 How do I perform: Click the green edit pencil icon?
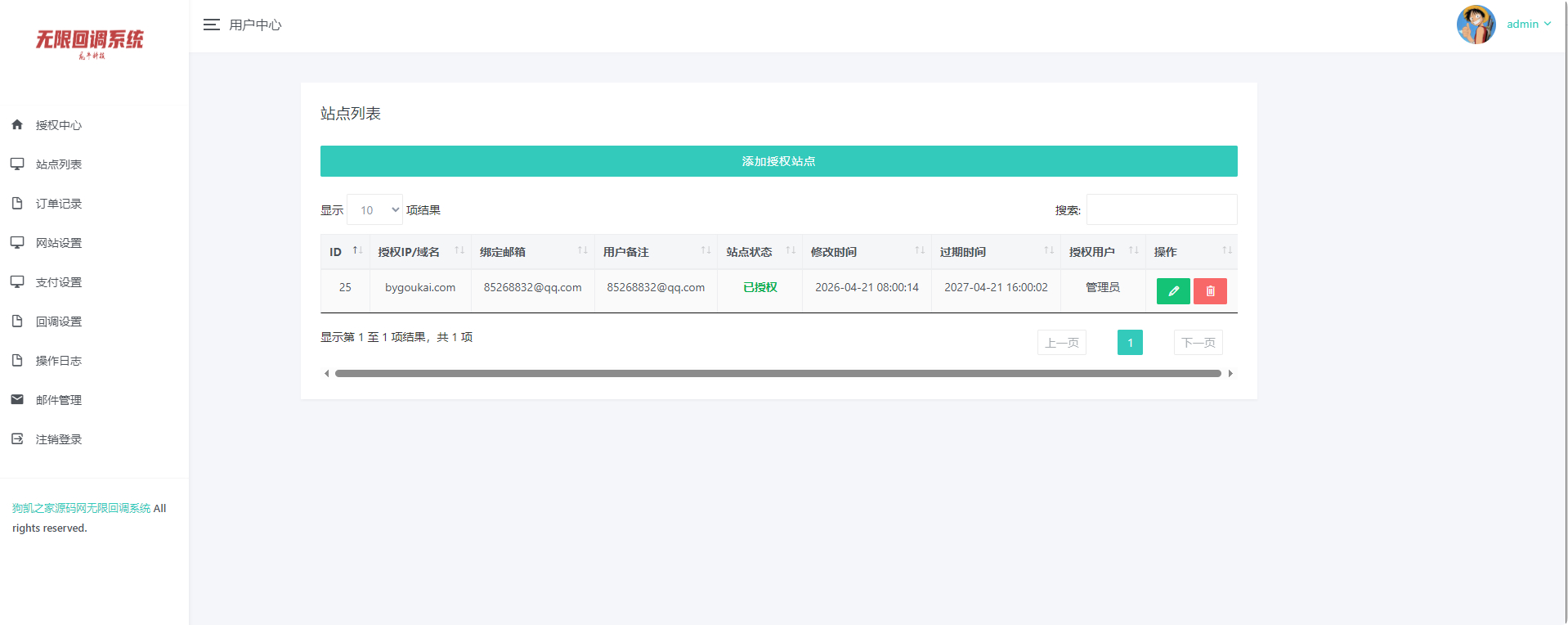point(1173,291)
